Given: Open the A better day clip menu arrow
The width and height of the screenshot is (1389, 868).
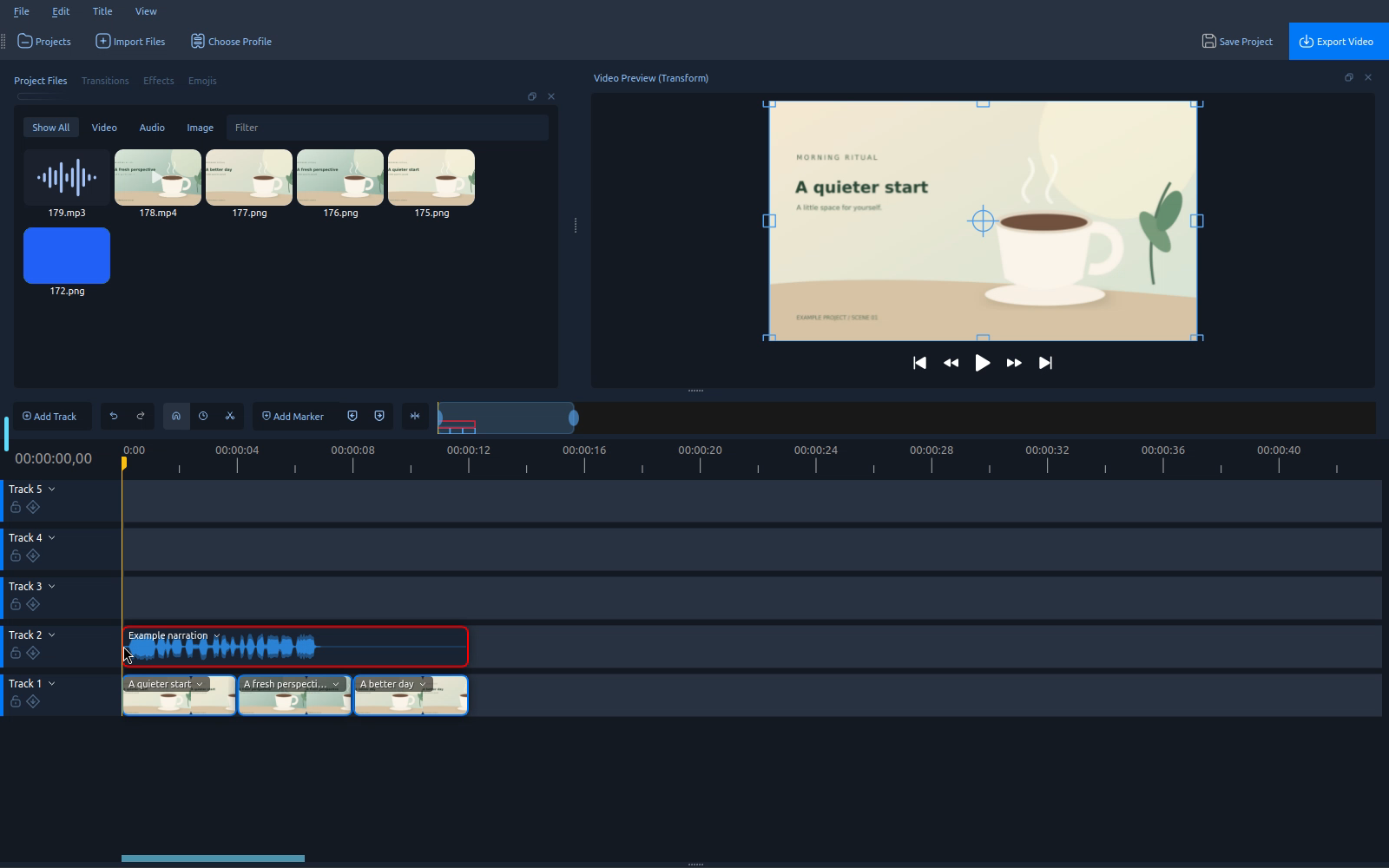Looking at the screenshot, I should (x=423, y=685).
